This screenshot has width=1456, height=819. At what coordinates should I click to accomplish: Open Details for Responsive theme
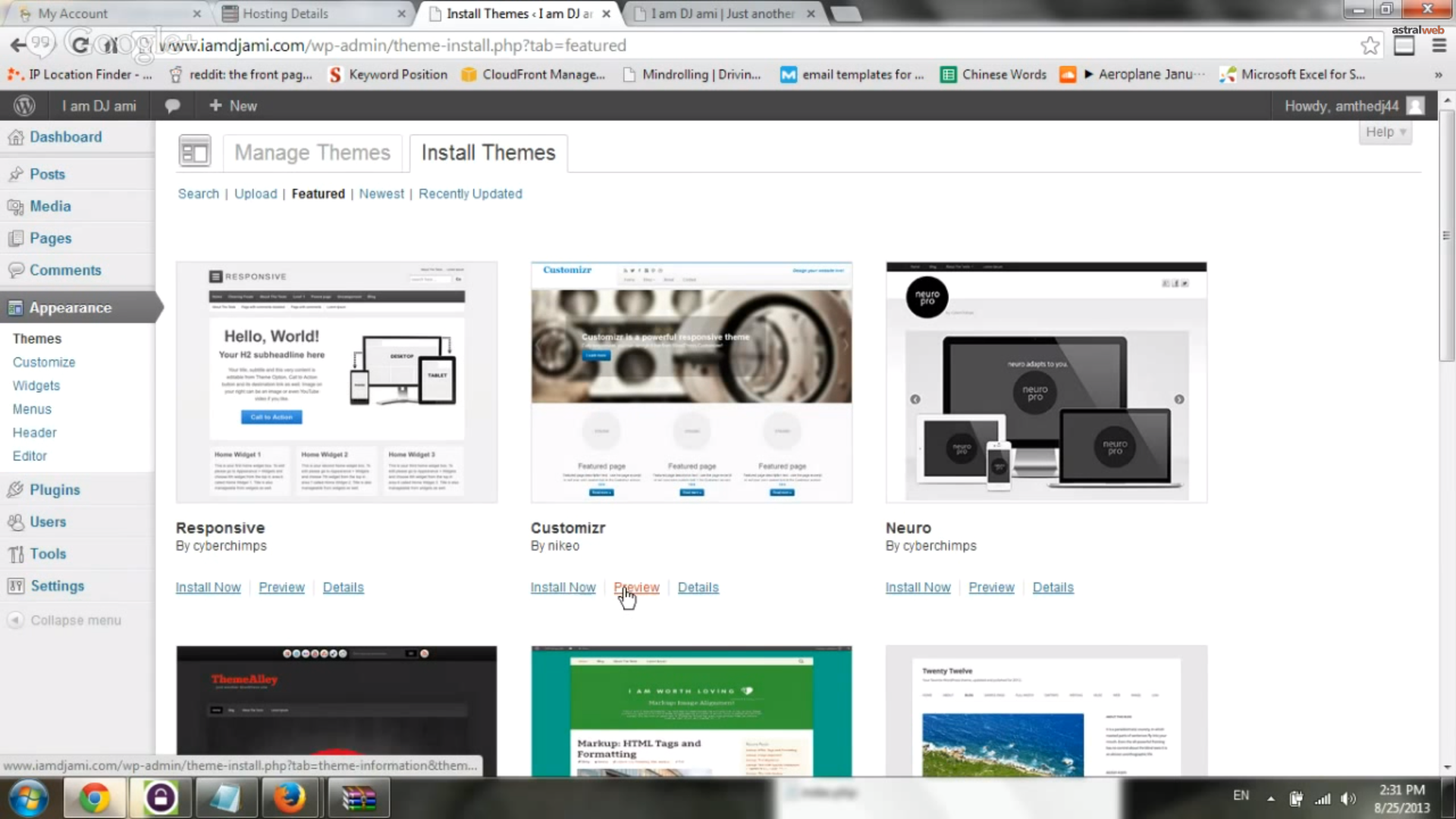[343, 587]
